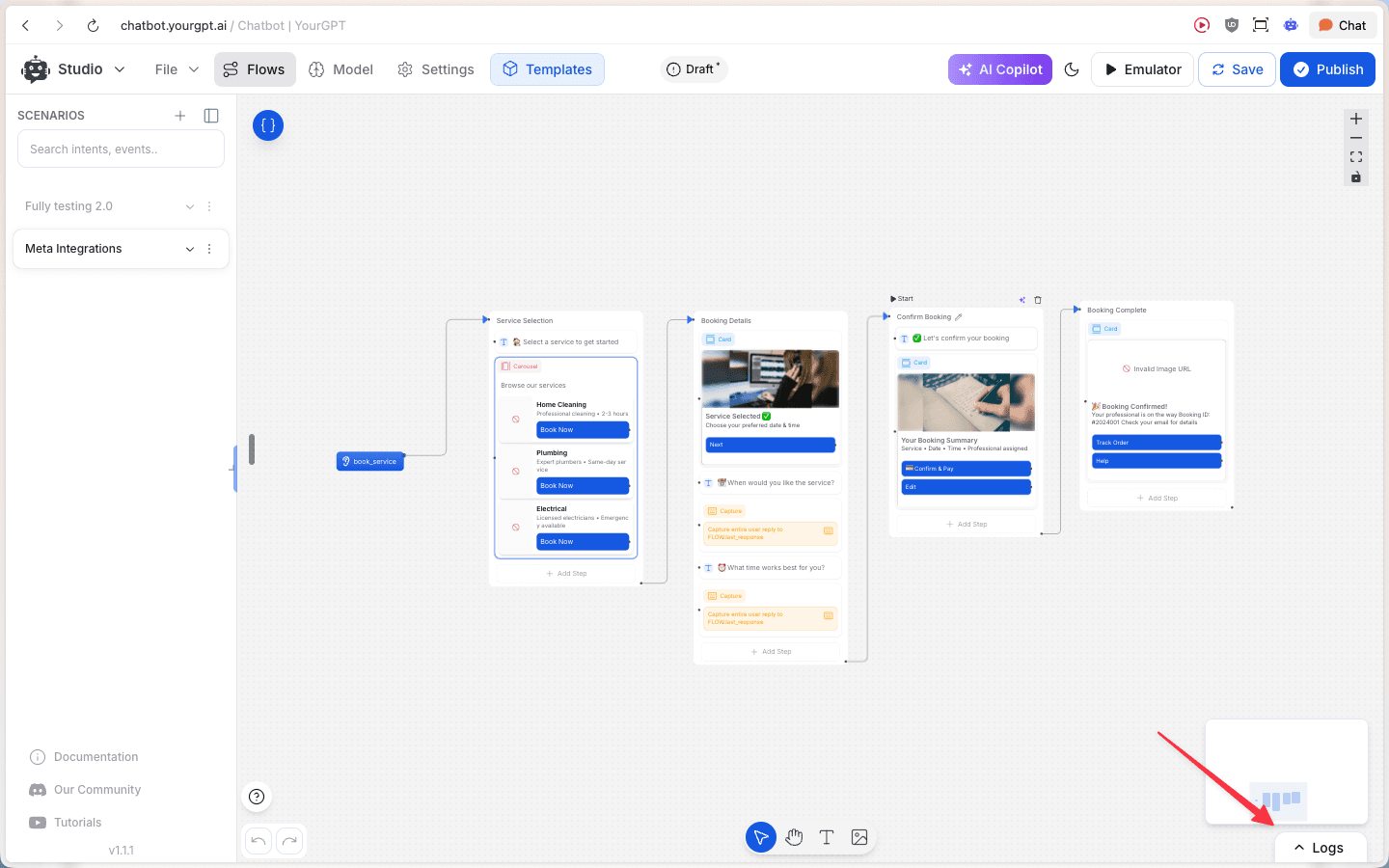Select the pointer cursor tool
Viewport: 1389px width, 868px height.
760,837
